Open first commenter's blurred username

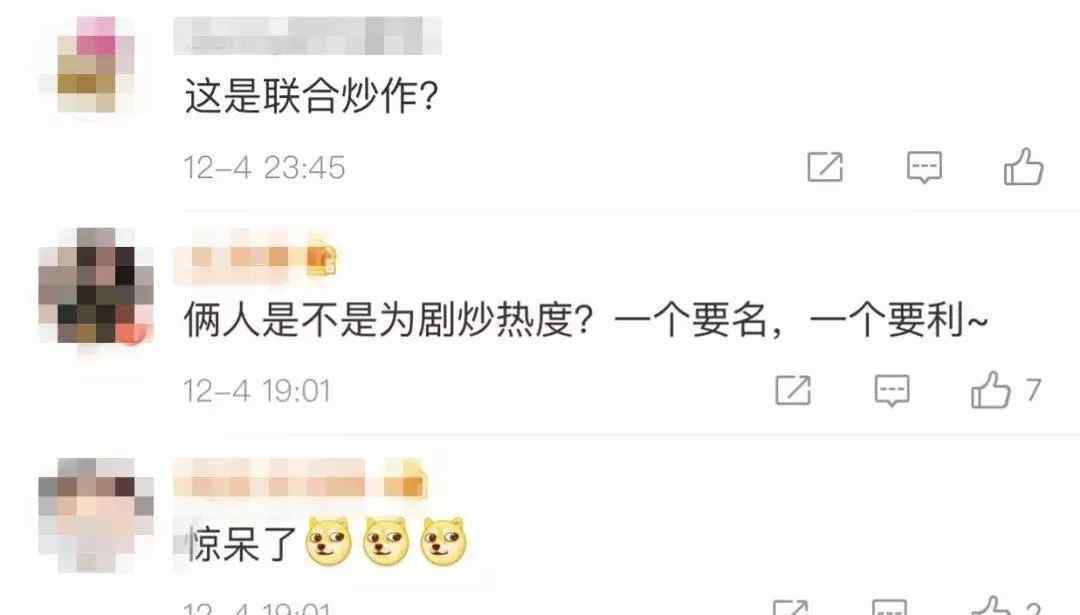pos(307,35)
